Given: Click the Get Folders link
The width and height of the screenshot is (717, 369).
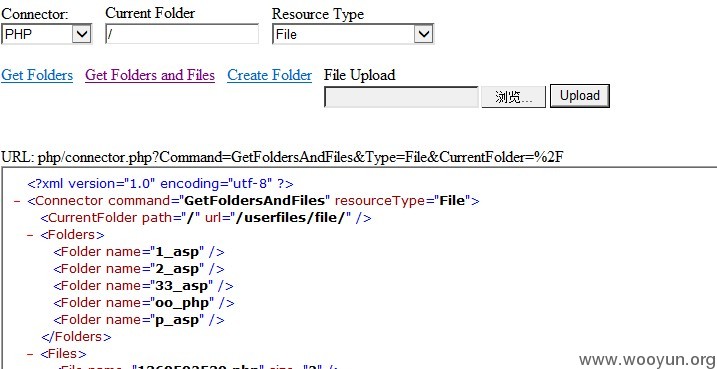Looking at the screenshot, I should [37, 75].
